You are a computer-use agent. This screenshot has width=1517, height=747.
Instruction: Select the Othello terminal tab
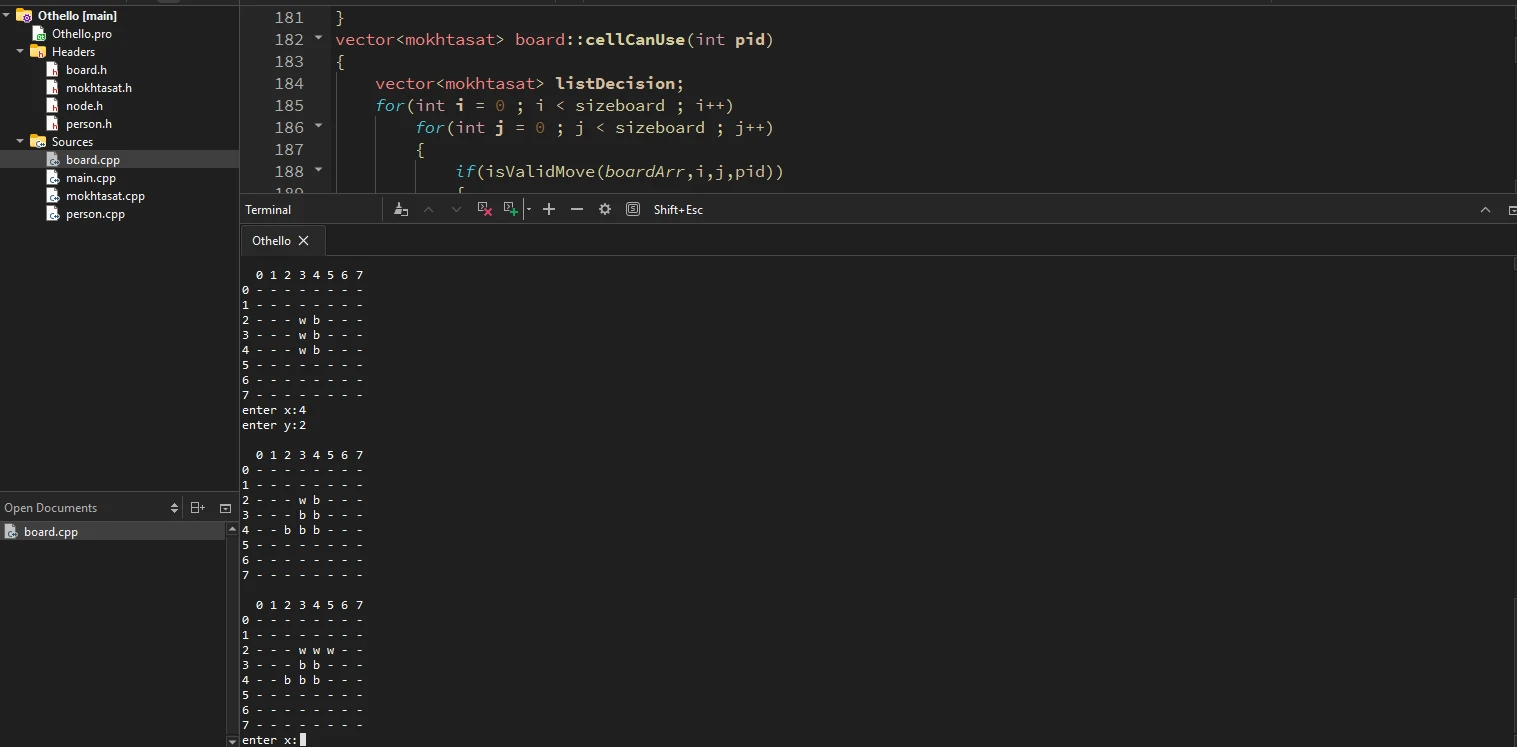[271, 241]
